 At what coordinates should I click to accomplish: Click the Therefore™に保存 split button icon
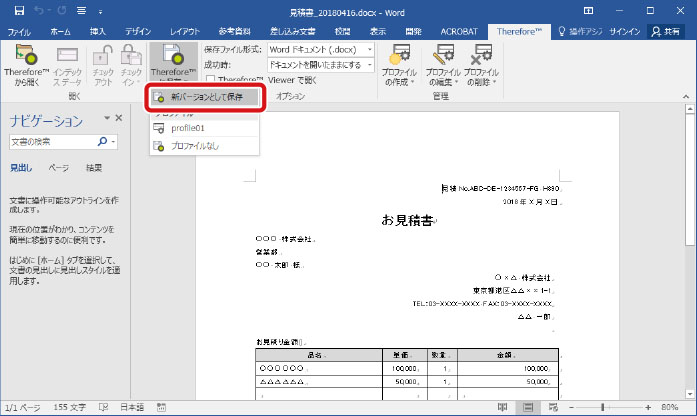pyautogui.click(x=172, y=56)
